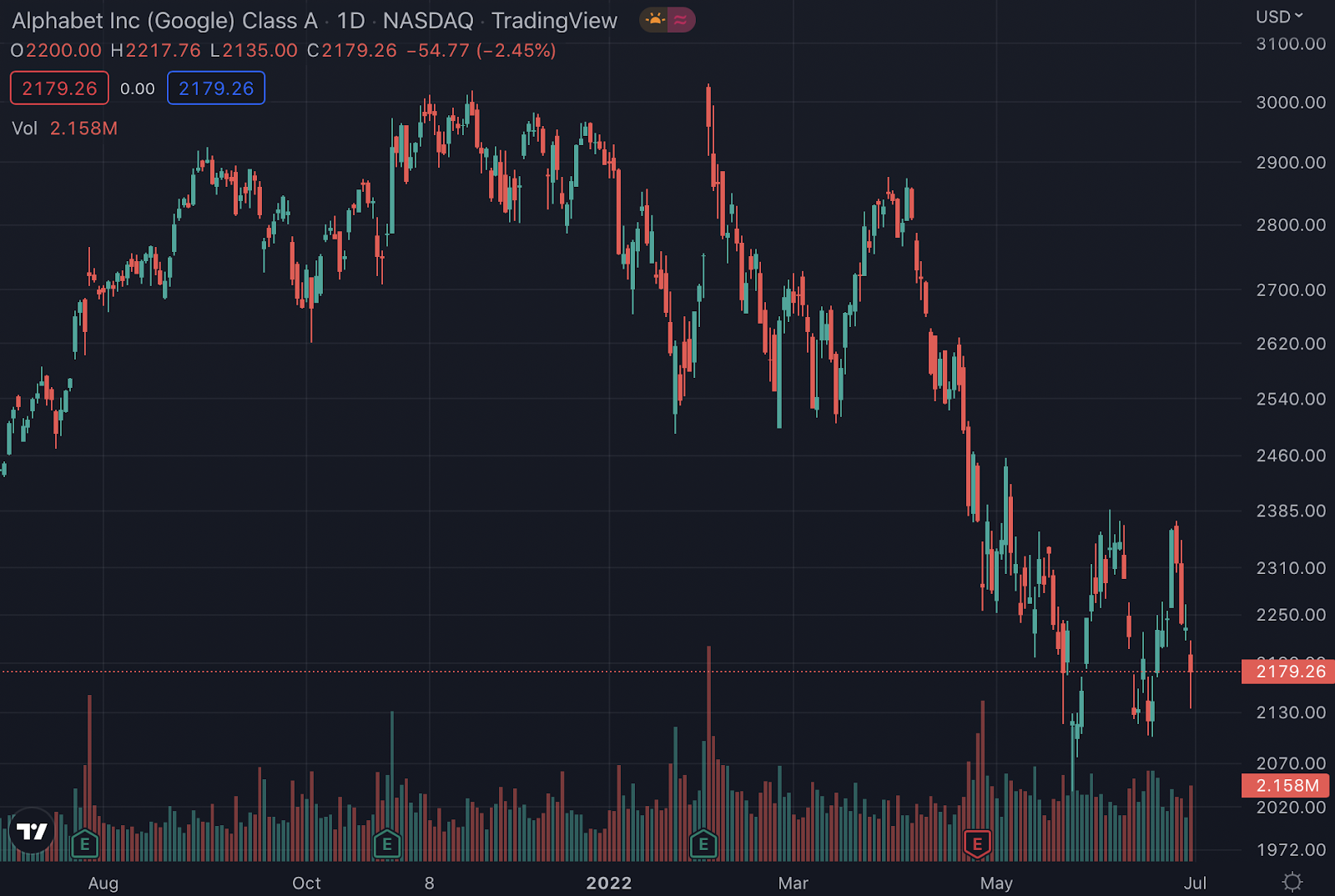Click the NASDAQ exchange label

(428, 21)
